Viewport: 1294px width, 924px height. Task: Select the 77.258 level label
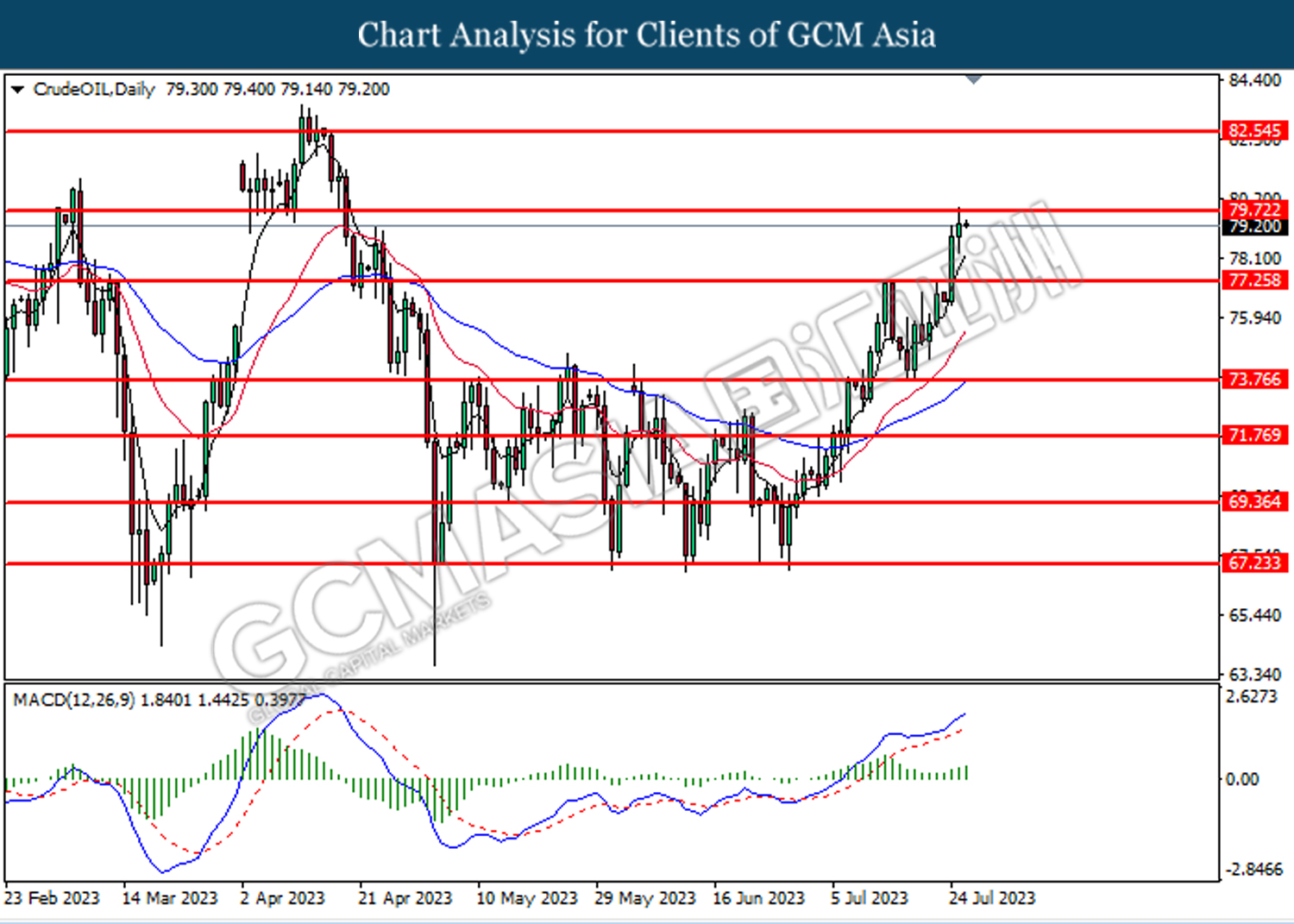1255,280
